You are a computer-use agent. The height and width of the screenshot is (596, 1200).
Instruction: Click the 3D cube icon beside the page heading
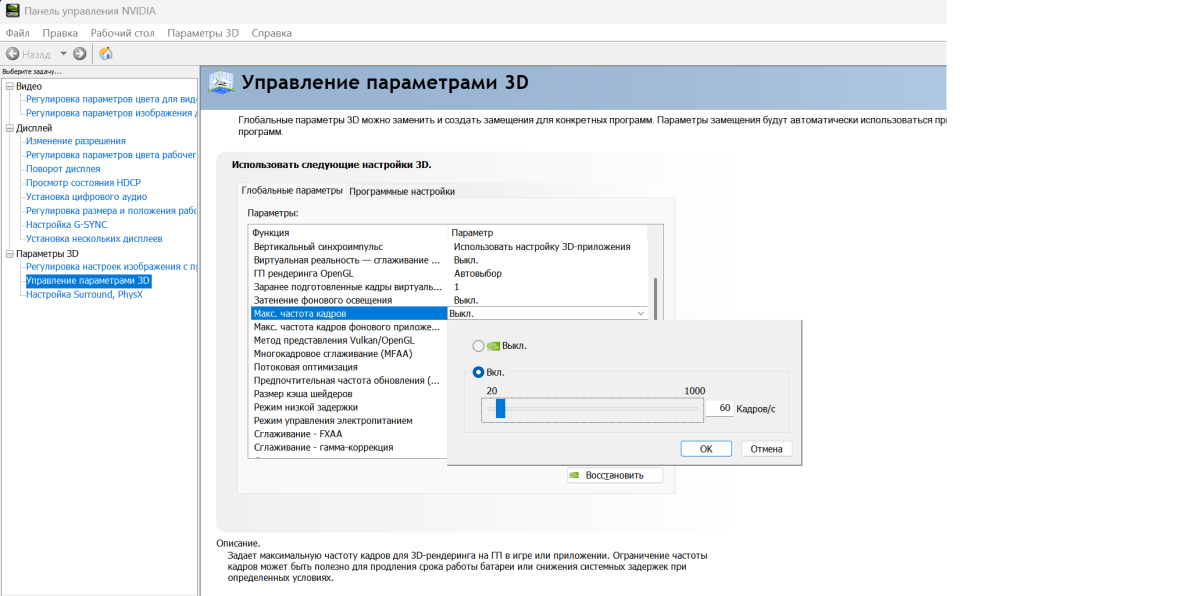[x=220, y=82]
